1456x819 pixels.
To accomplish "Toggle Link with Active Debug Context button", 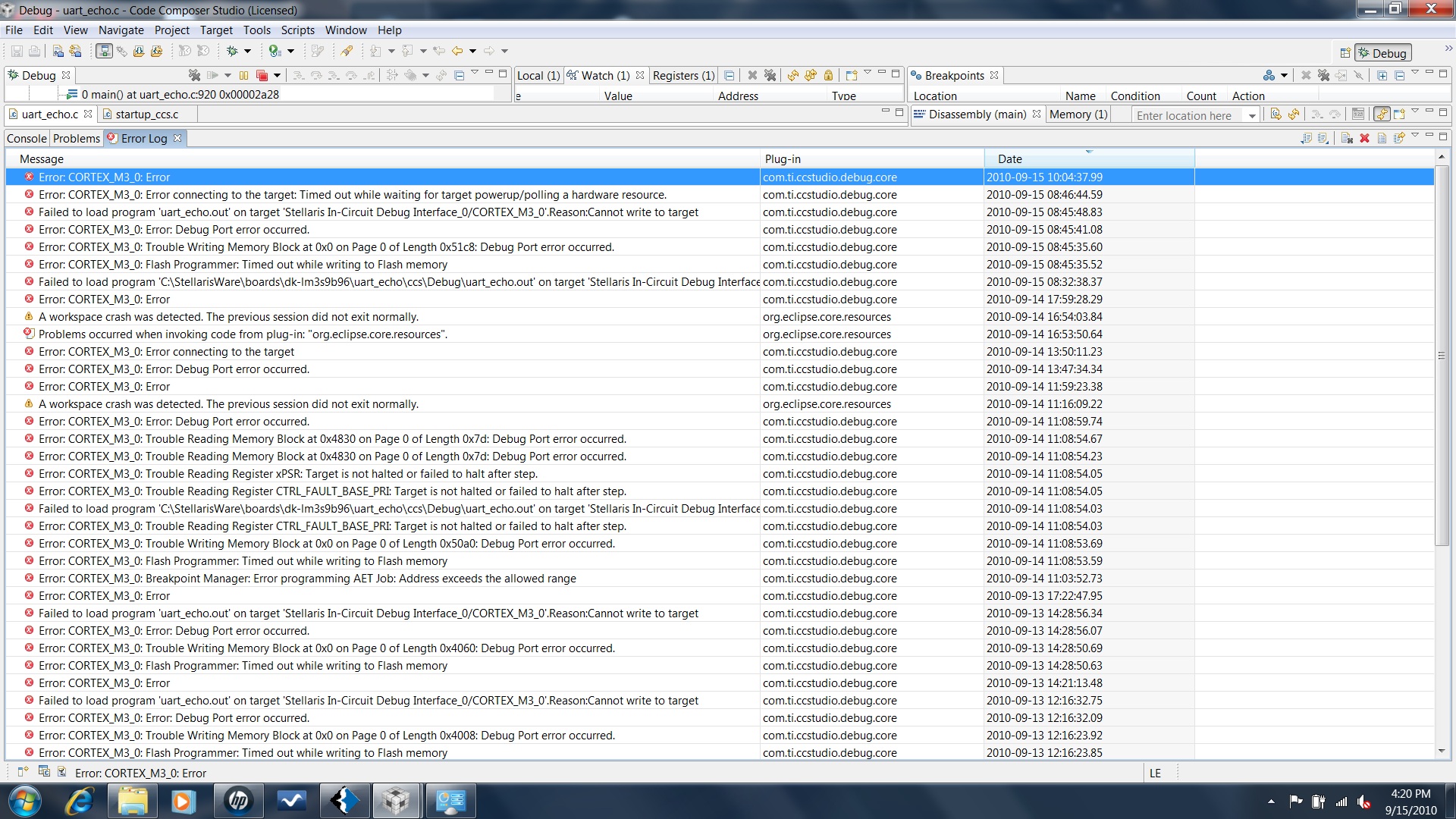I will tap(1382, 115).
